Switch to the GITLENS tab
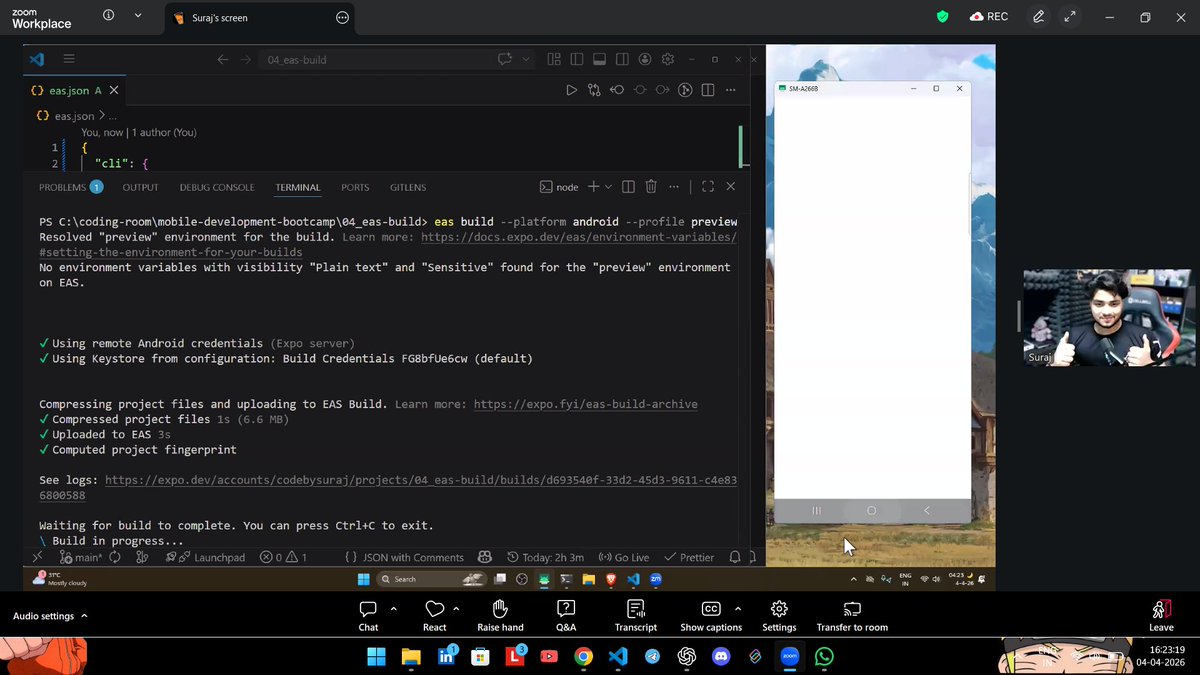 click(407, 187)
